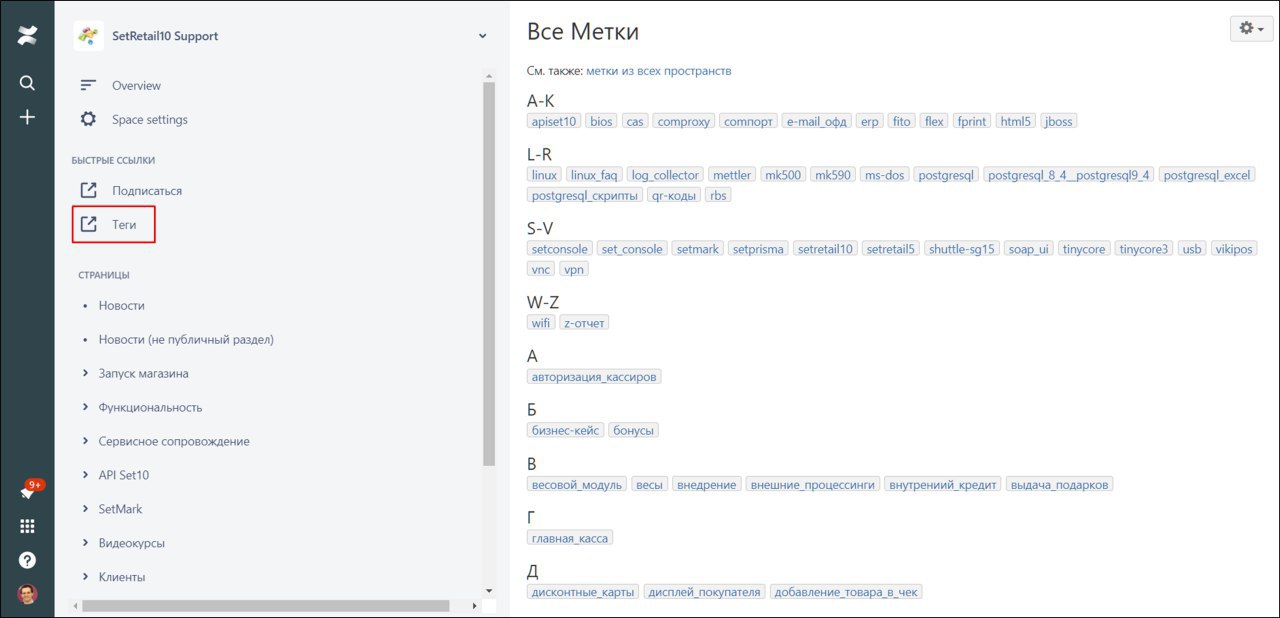1280x618 pixels.
Task: Click the external link icon beside Теги
Action: pyautogui.click(x=89, y=225)
